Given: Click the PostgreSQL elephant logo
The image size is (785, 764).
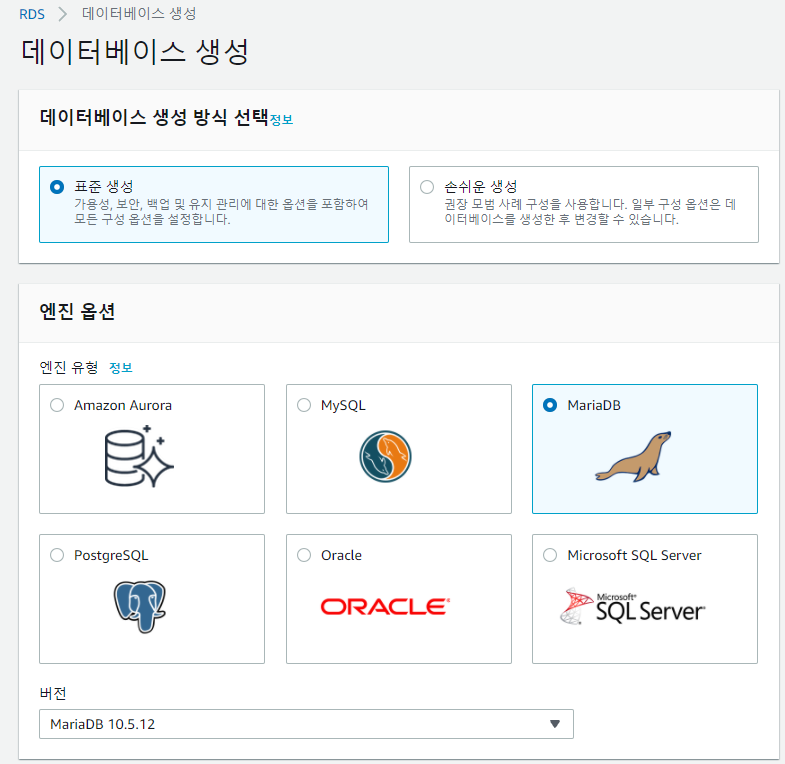Looking at the screenshot, I should coord(140,606).
